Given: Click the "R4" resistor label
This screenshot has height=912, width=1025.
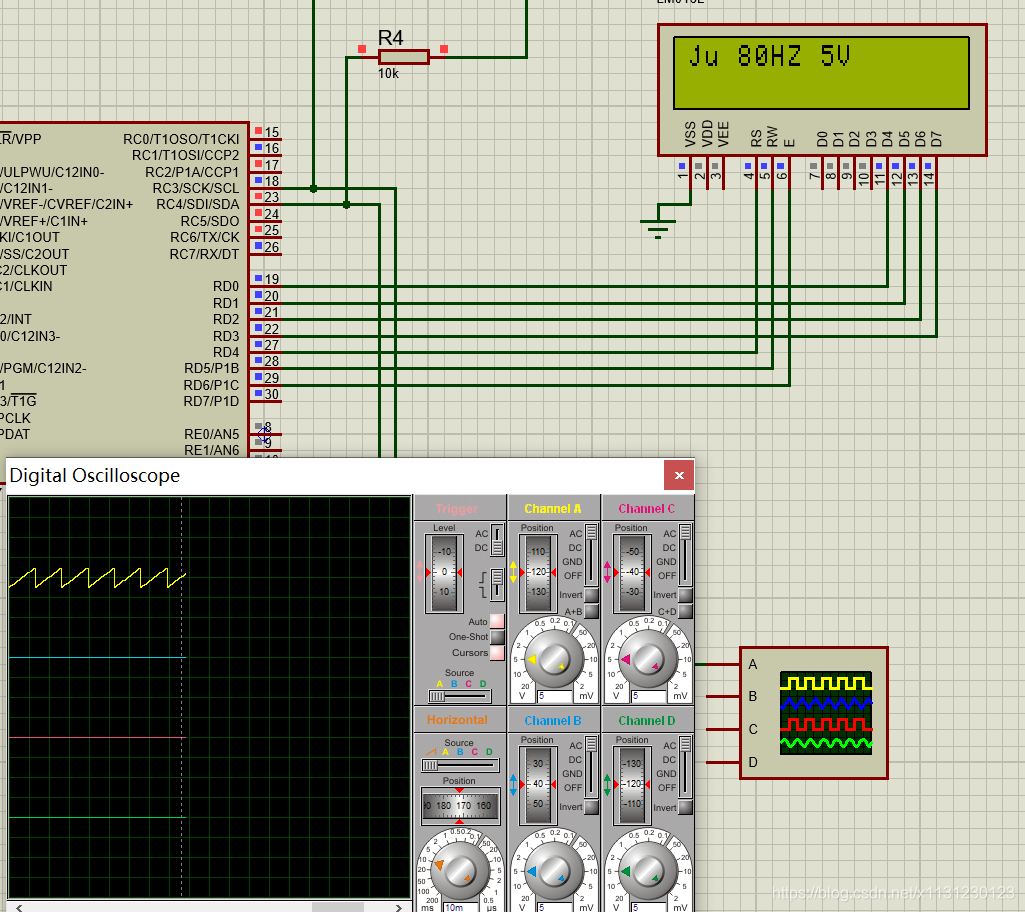Looking at the screenshot, I should (390, 38).
